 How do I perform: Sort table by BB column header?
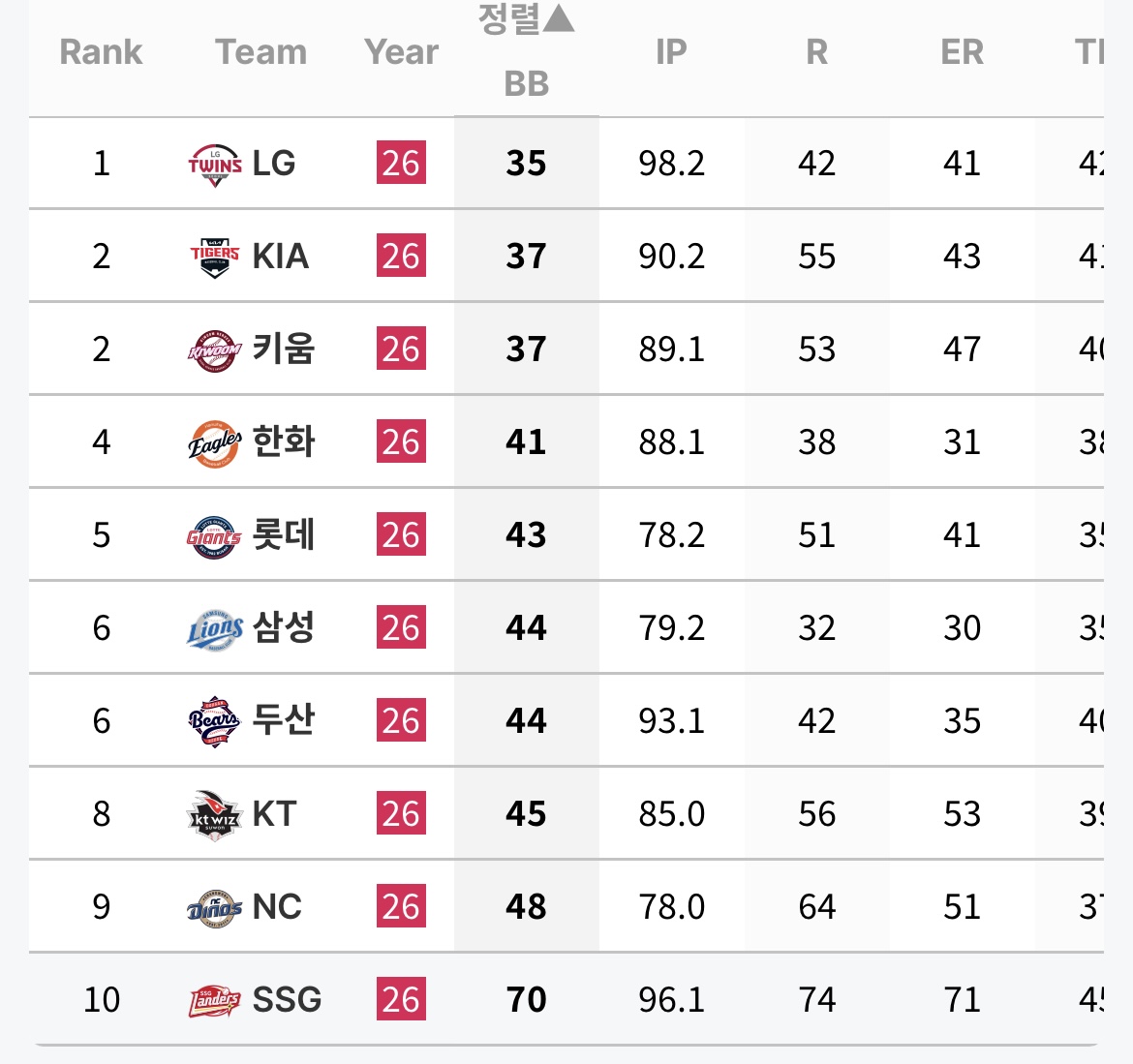(x=527, y=84)
